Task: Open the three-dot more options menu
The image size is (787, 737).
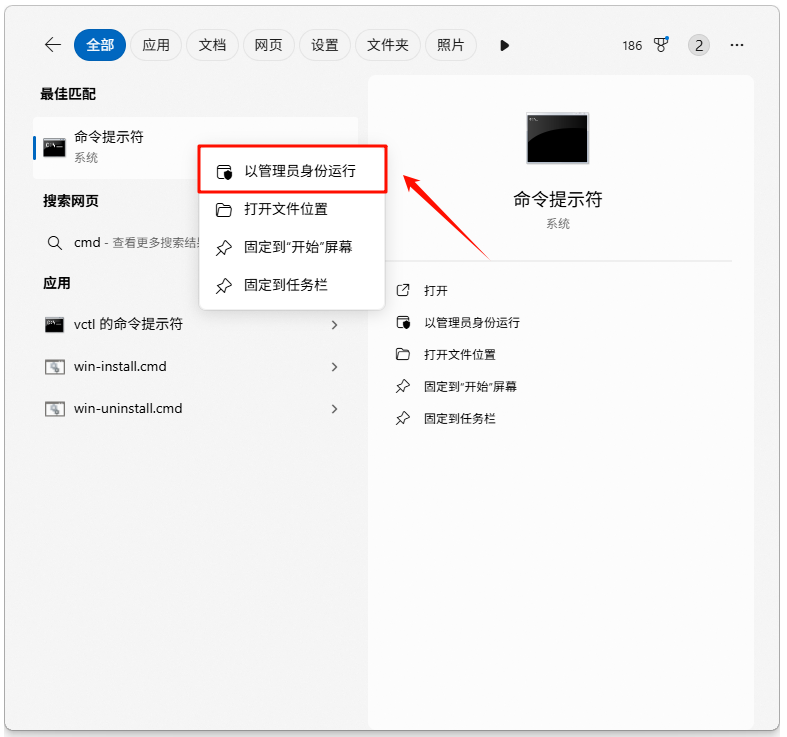Action: pyautogui.click(x=737, y=45)
